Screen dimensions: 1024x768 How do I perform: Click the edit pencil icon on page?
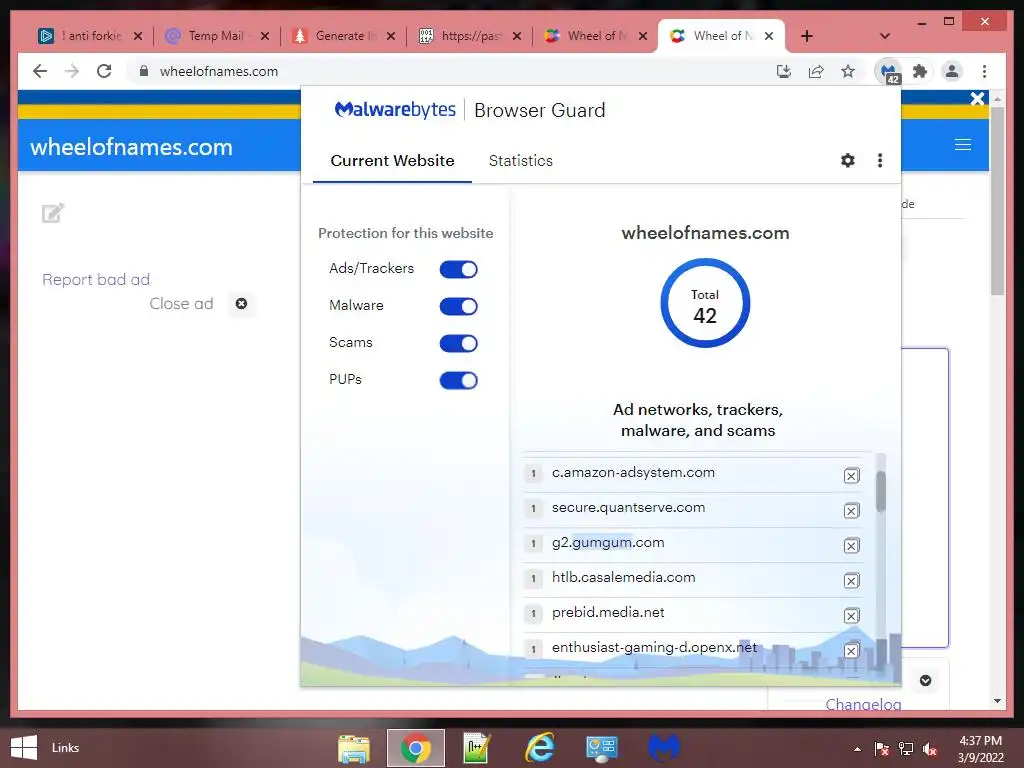53,213
